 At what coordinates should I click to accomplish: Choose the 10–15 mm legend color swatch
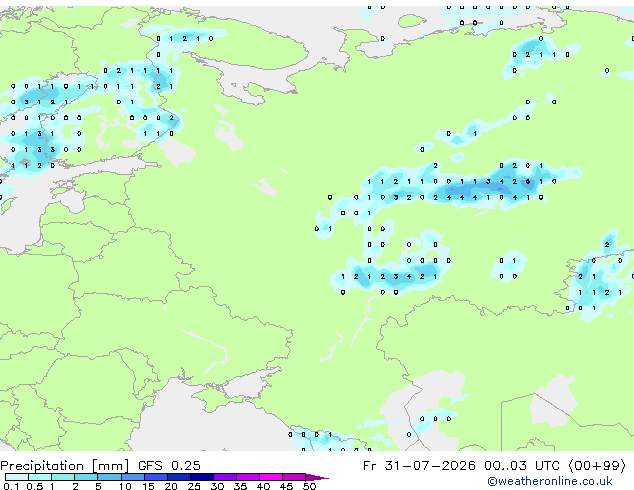132,477
